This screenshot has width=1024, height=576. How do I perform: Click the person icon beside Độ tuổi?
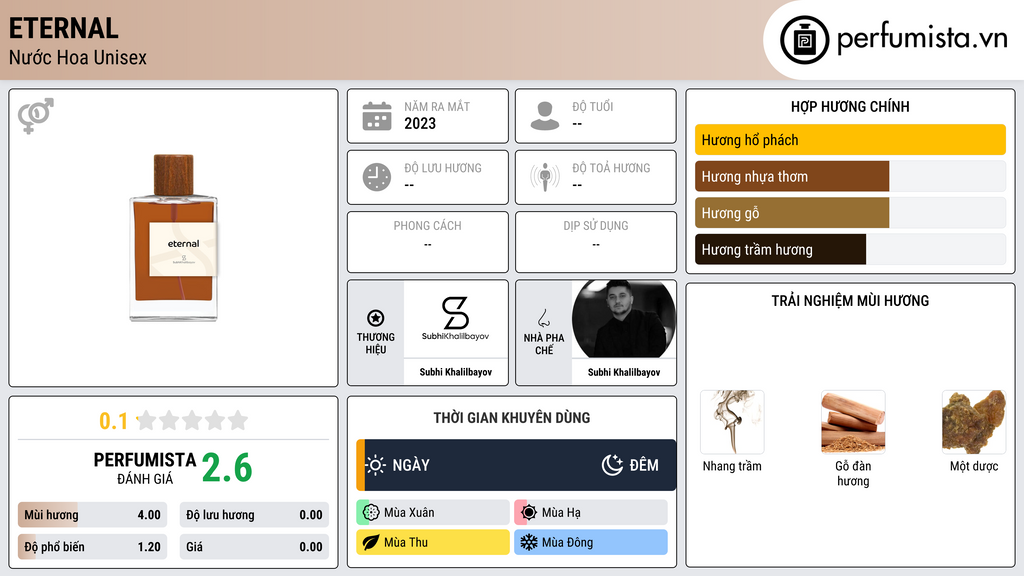click(x=545, y=116)
